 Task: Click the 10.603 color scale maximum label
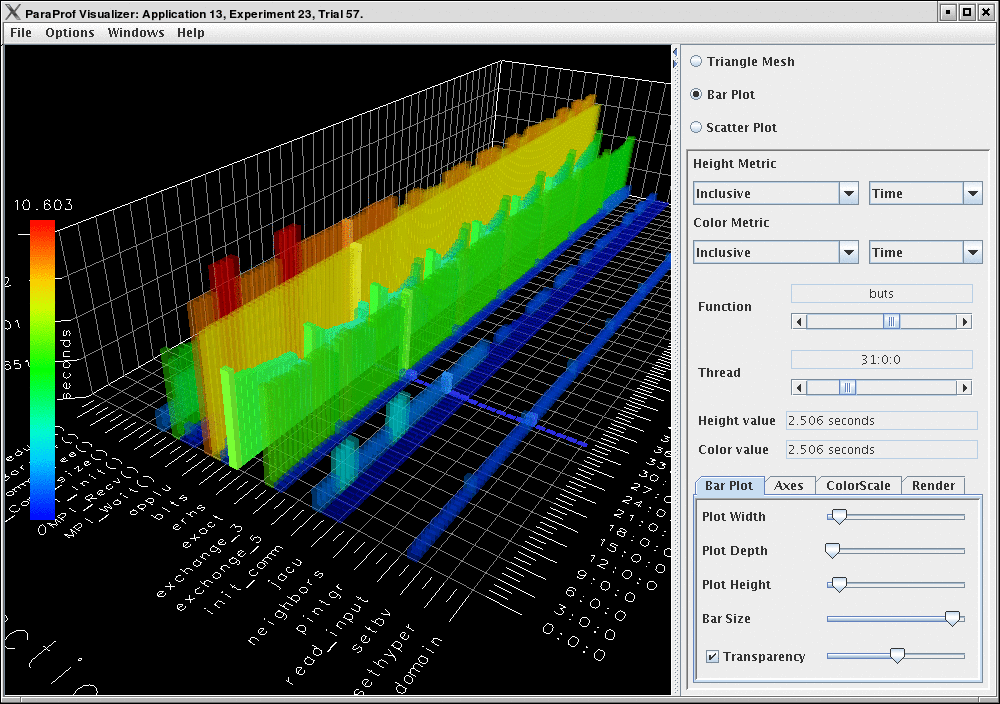click(x=43, y=205)
